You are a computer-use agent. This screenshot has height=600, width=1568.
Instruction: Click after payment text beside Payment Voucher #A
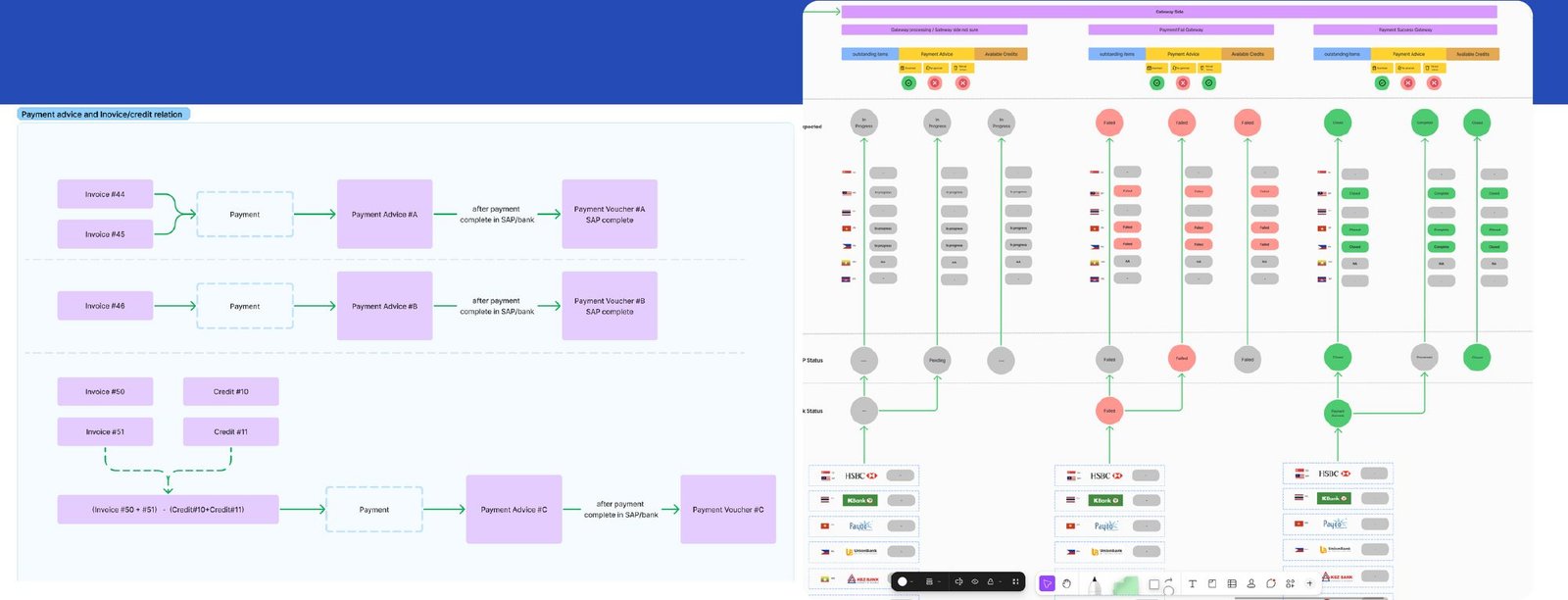(497, 215)
